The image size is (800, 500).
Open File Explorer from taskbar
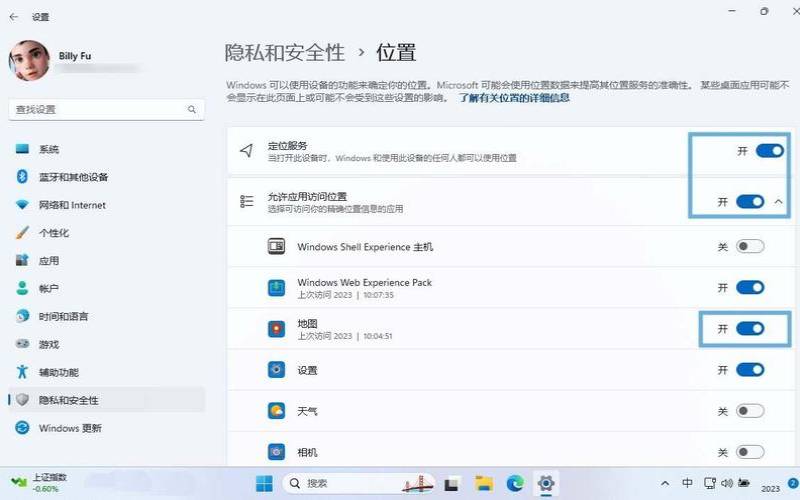click(x=484, y=483)
